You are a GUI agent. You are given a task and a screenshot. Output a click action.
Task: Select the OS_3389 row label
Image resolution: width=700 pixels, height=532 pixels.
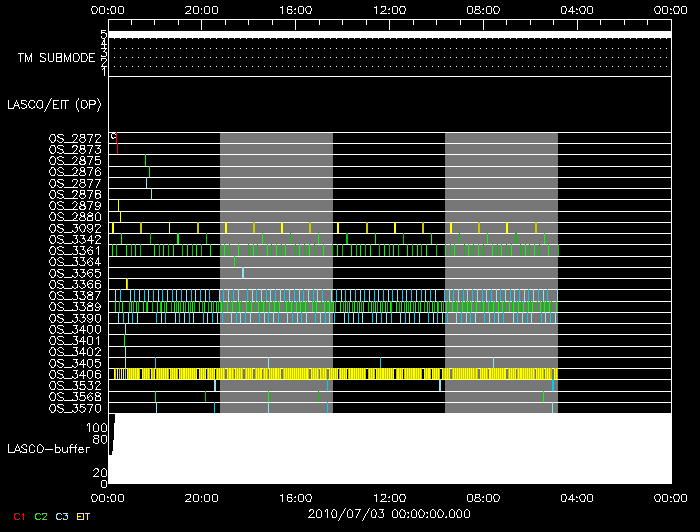click(x=75, y=307)
